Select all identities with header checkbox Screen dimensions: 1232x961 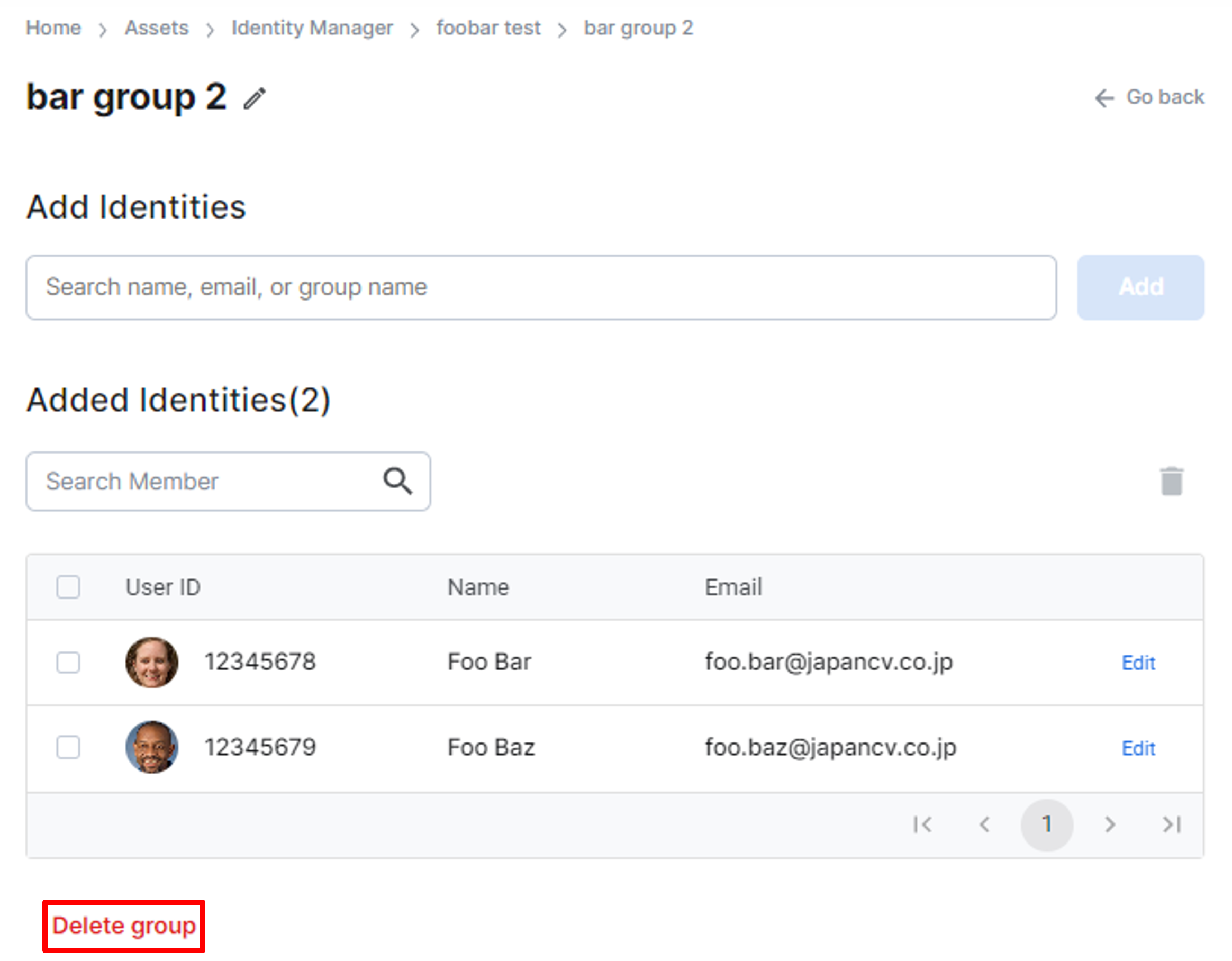pos(68,587)
